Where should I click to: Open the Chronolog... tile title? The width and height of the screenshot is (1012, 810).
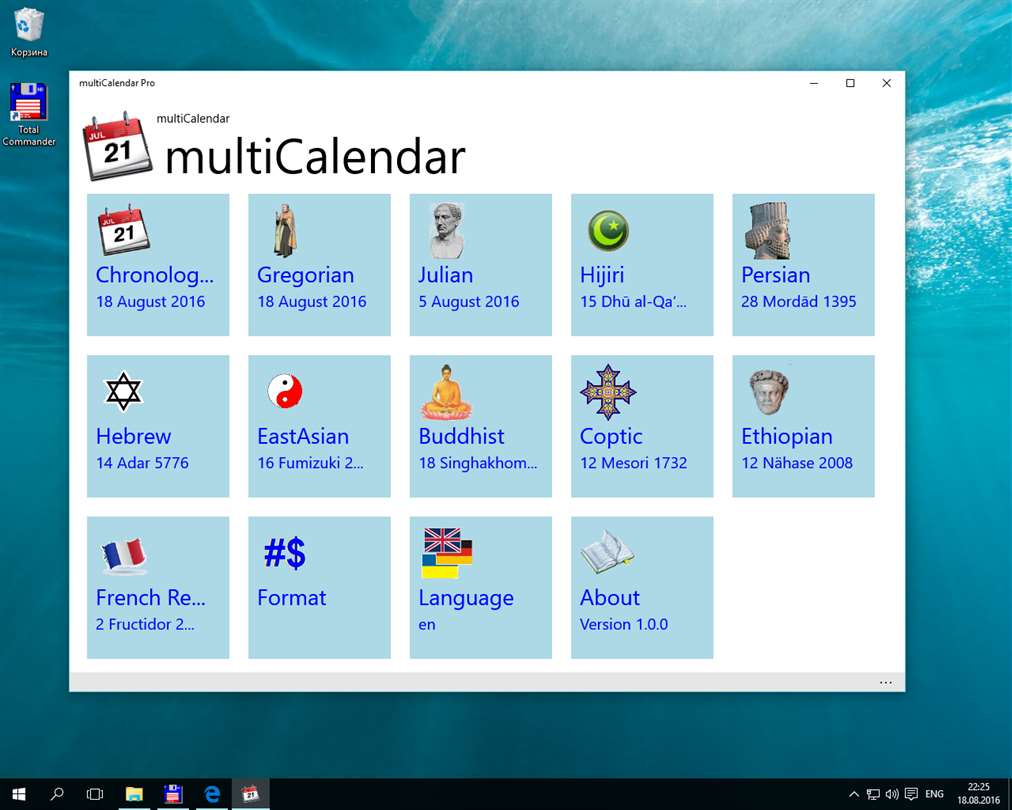pos(154,276)
